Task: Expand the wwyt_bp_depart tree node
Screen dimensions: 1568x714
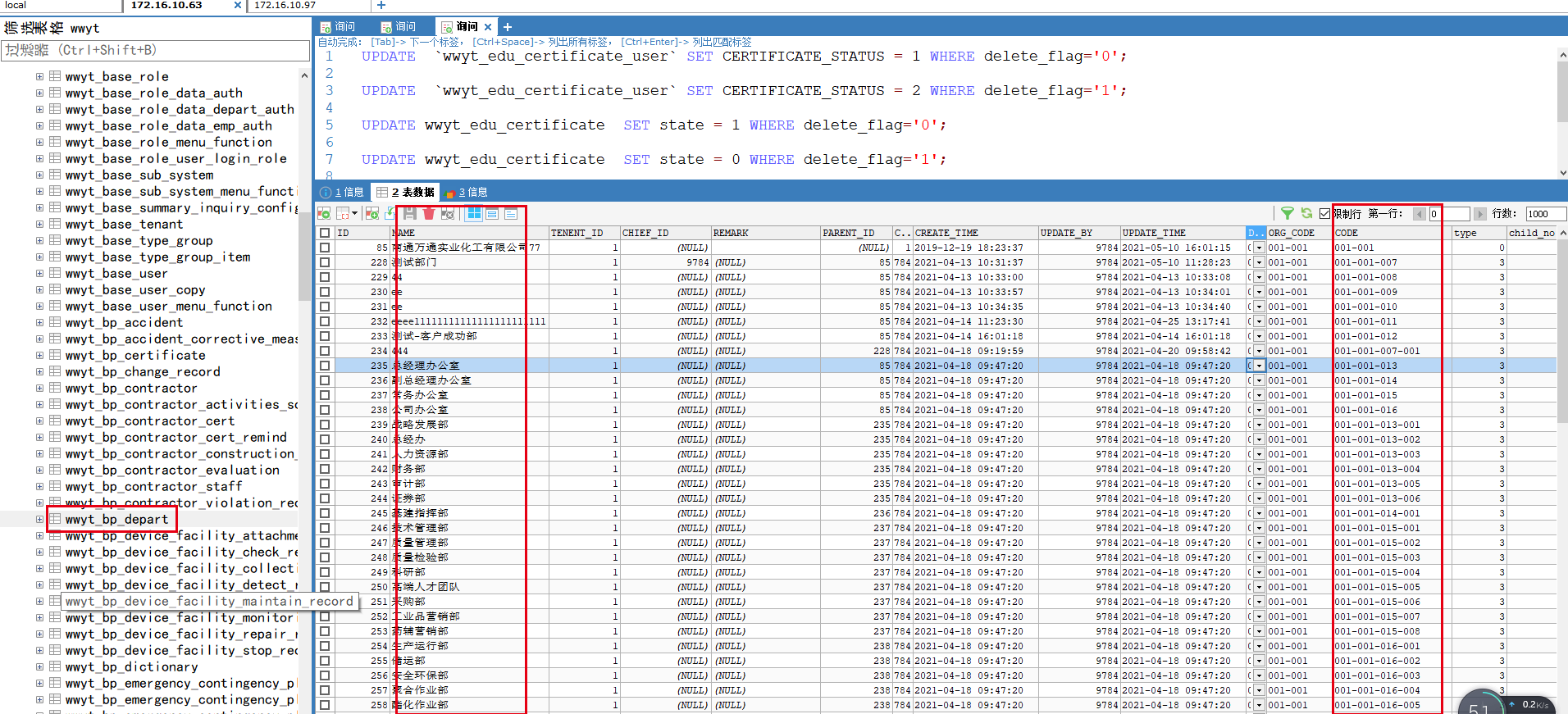Action: [x=39, y=519]
